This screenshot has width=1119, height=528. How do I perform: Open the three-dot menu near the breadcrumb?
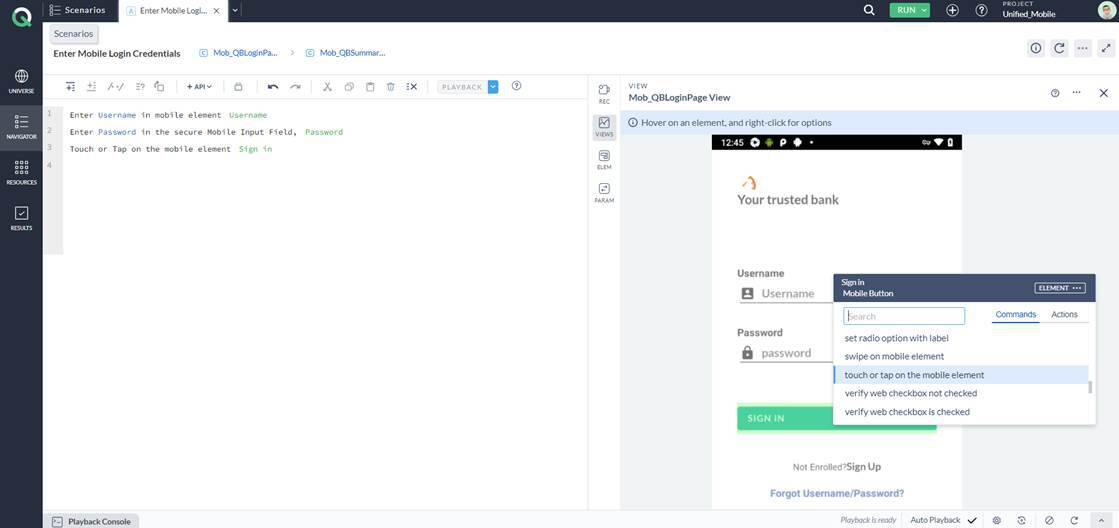click(1083, 49)
